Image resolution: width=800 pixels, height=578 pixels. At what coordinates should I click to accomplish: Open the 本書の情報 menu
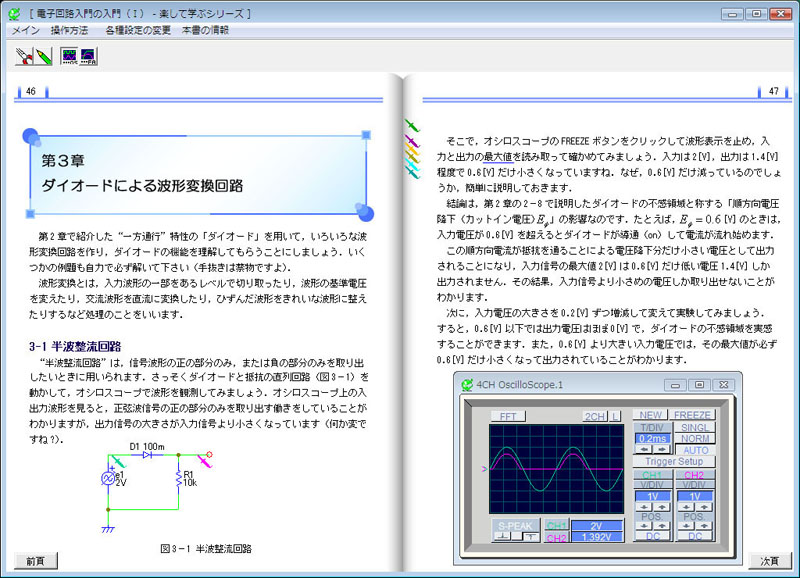tap(205, 31)
